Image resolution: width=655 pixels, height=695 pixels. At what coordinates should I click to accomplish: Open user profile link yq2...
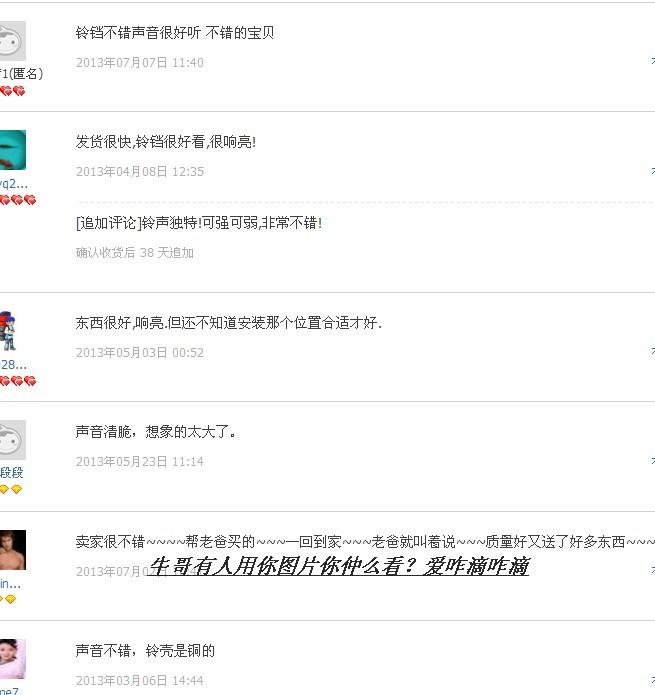click(x=14, y=184)
